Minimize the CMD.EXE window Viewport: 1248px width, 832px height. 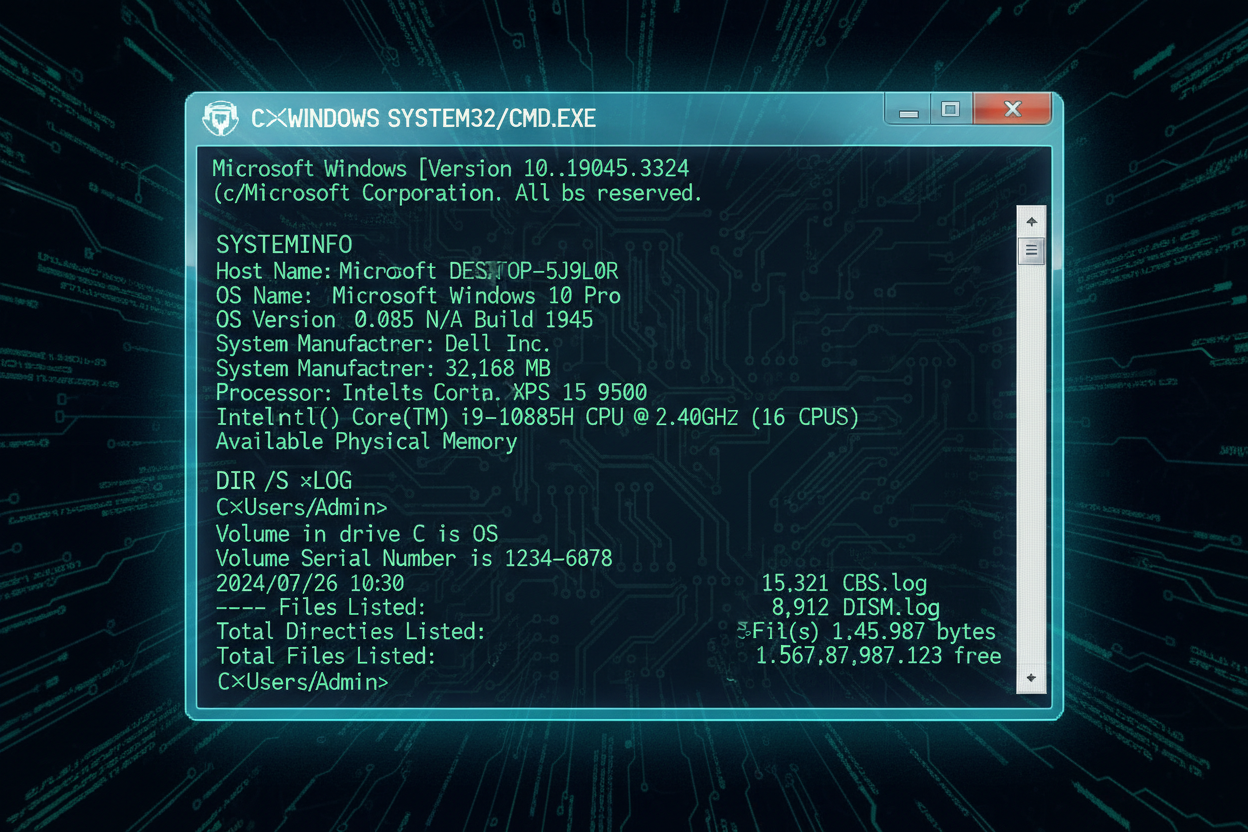[x=908, y=112]
